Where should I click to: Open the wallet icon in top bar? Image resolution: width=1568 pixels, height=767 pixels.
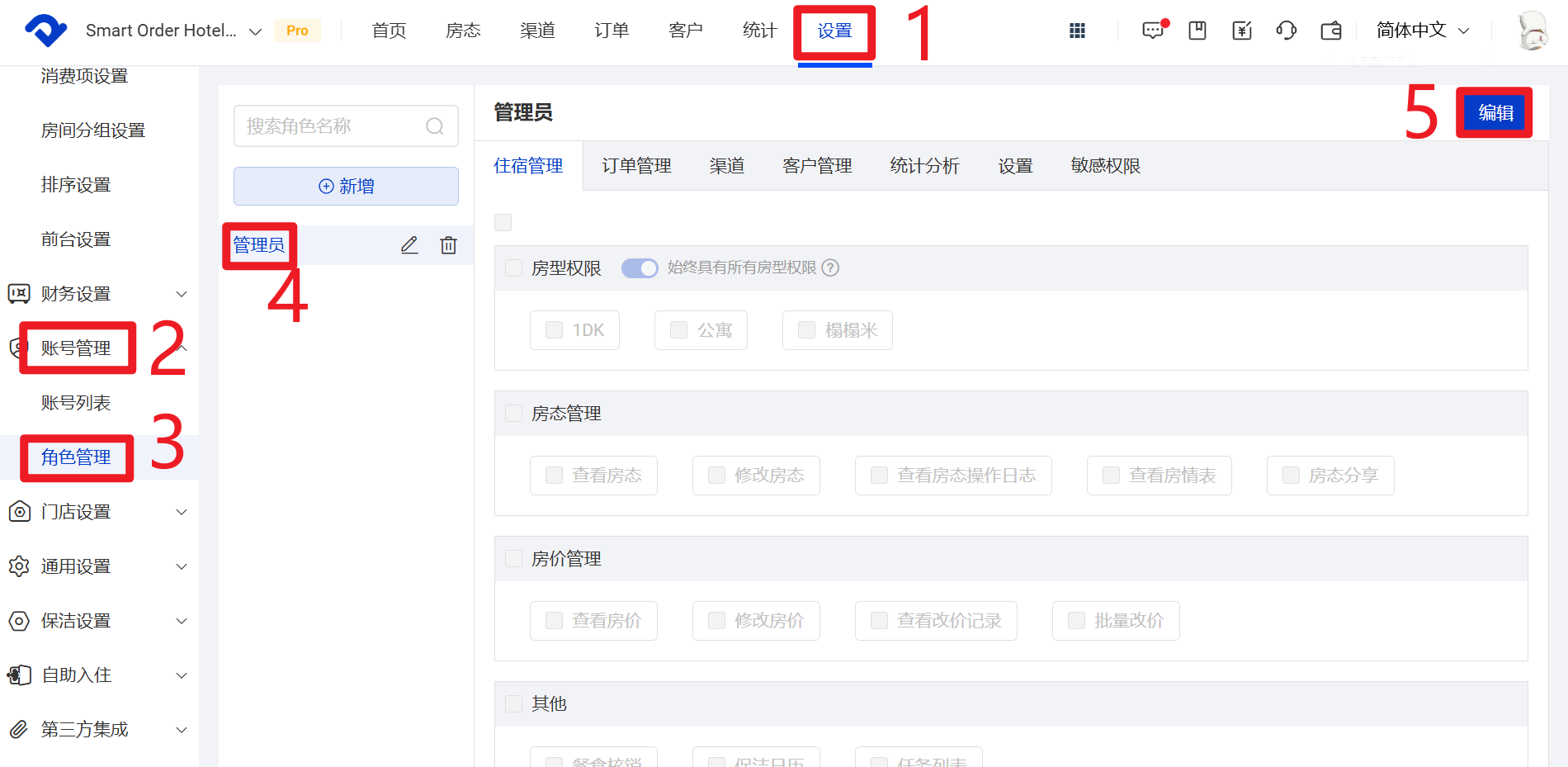[x=1330, y=31]
